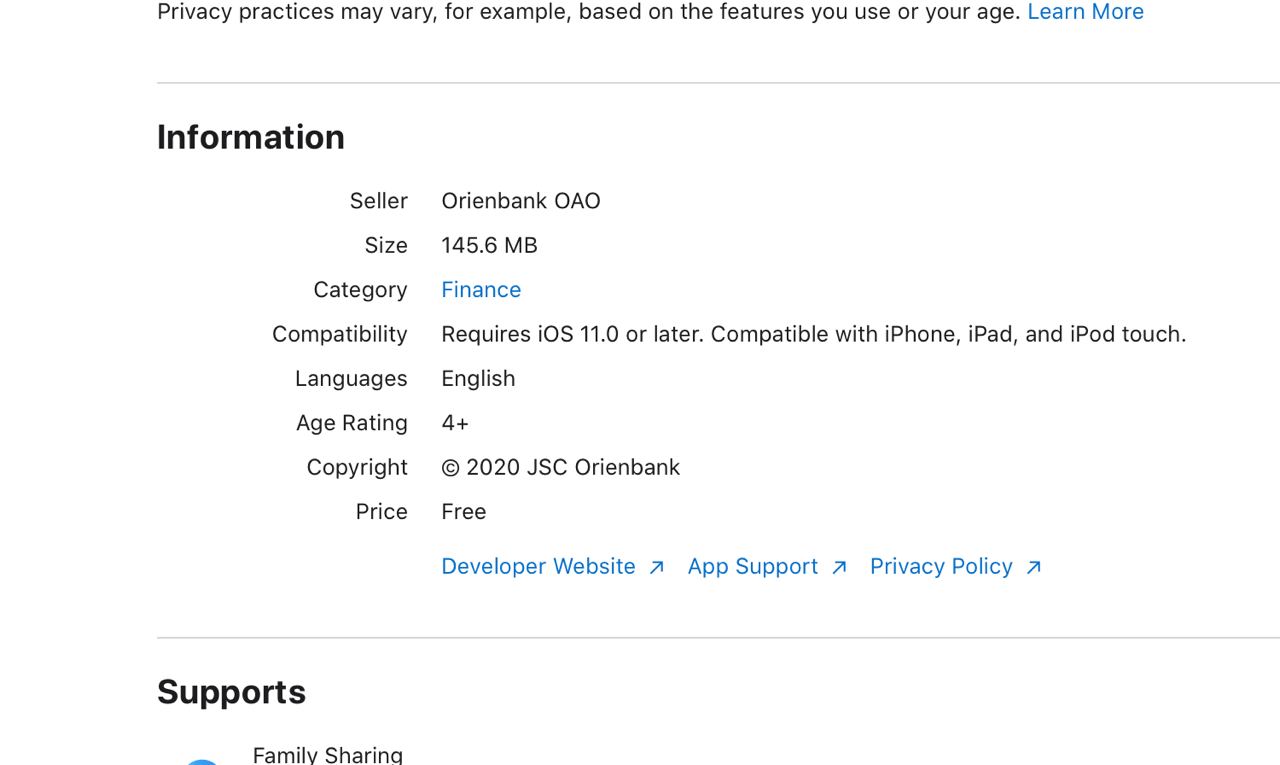1280x765 pixels.
Task: Click the Price label
Action: pos(382,512)
